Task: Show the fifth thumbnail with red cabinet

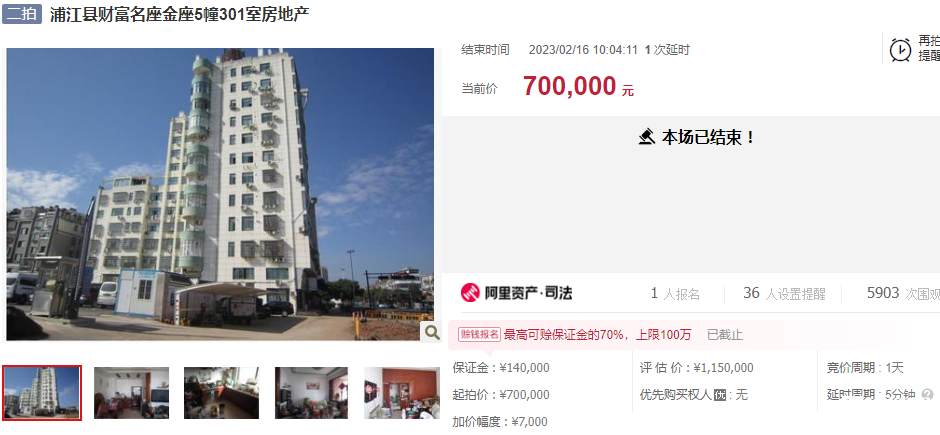Action: [x=402, y=393]
